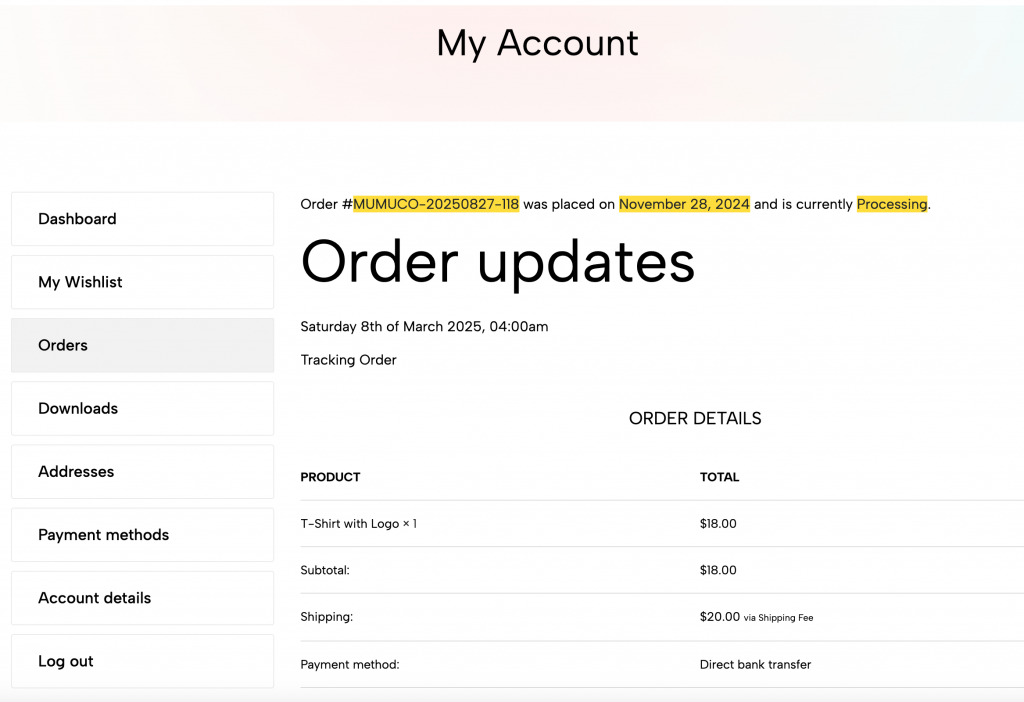View the Addresses page

click(x=142, y=471)
